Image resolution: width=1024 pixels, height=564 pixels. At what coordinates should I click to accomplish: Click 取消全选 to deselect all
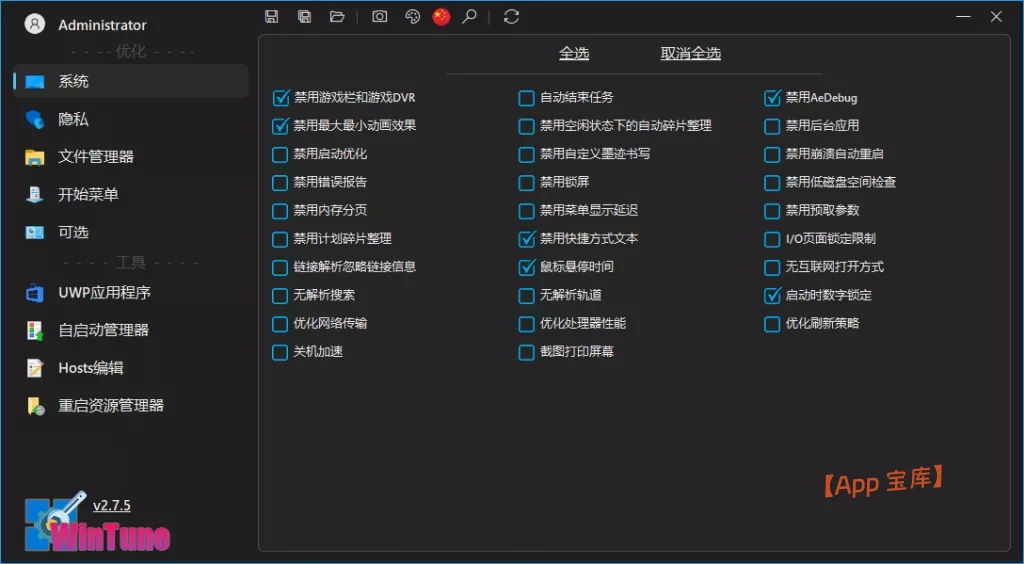click(x=690, y=54)
